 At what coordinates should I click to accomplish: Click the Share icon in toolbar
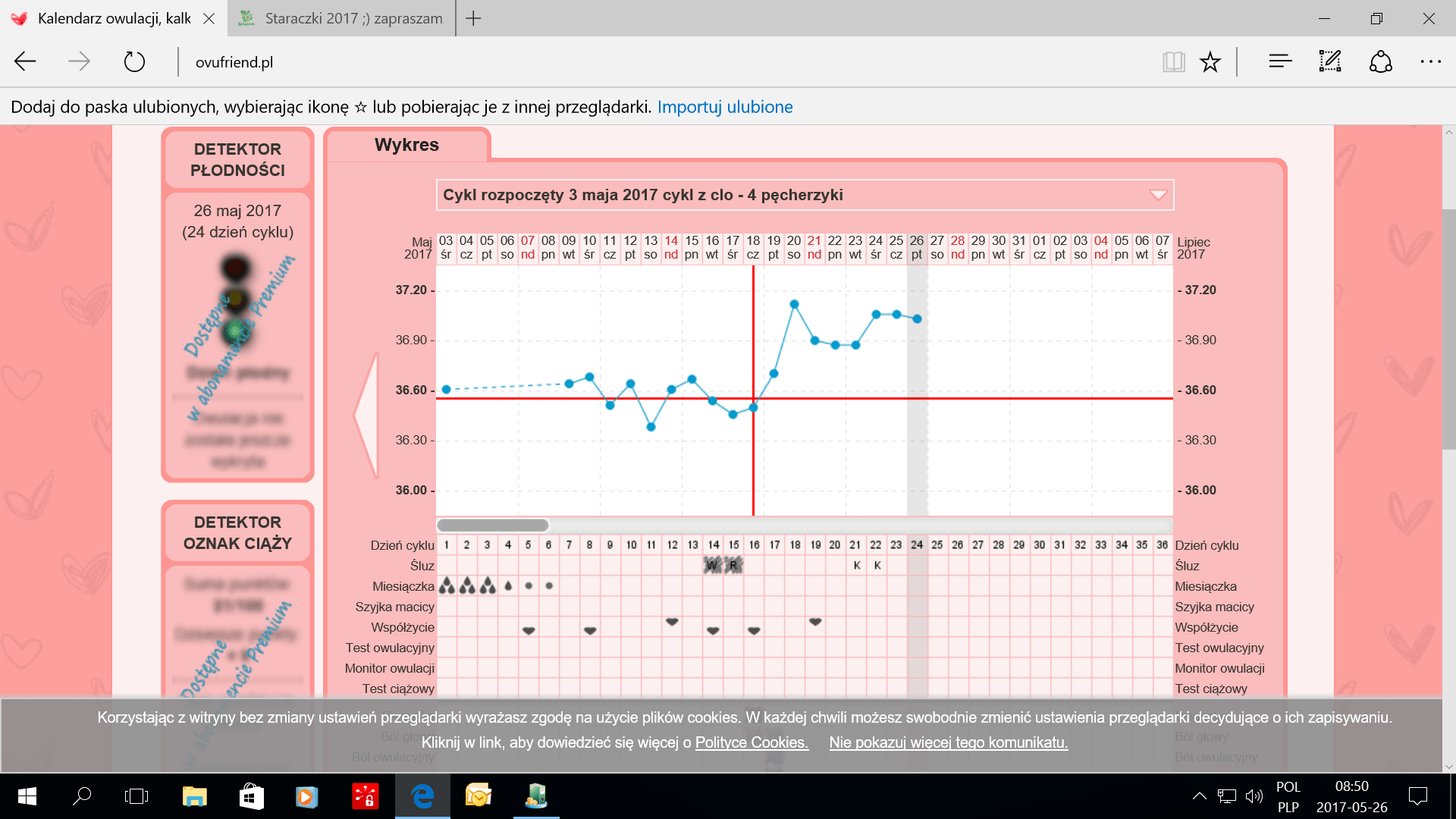tap(1380, 61)
